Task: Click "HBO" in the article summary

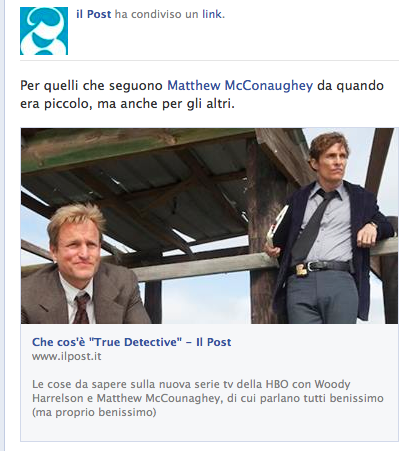Action: pyautogui.click(x=277, y=384)
